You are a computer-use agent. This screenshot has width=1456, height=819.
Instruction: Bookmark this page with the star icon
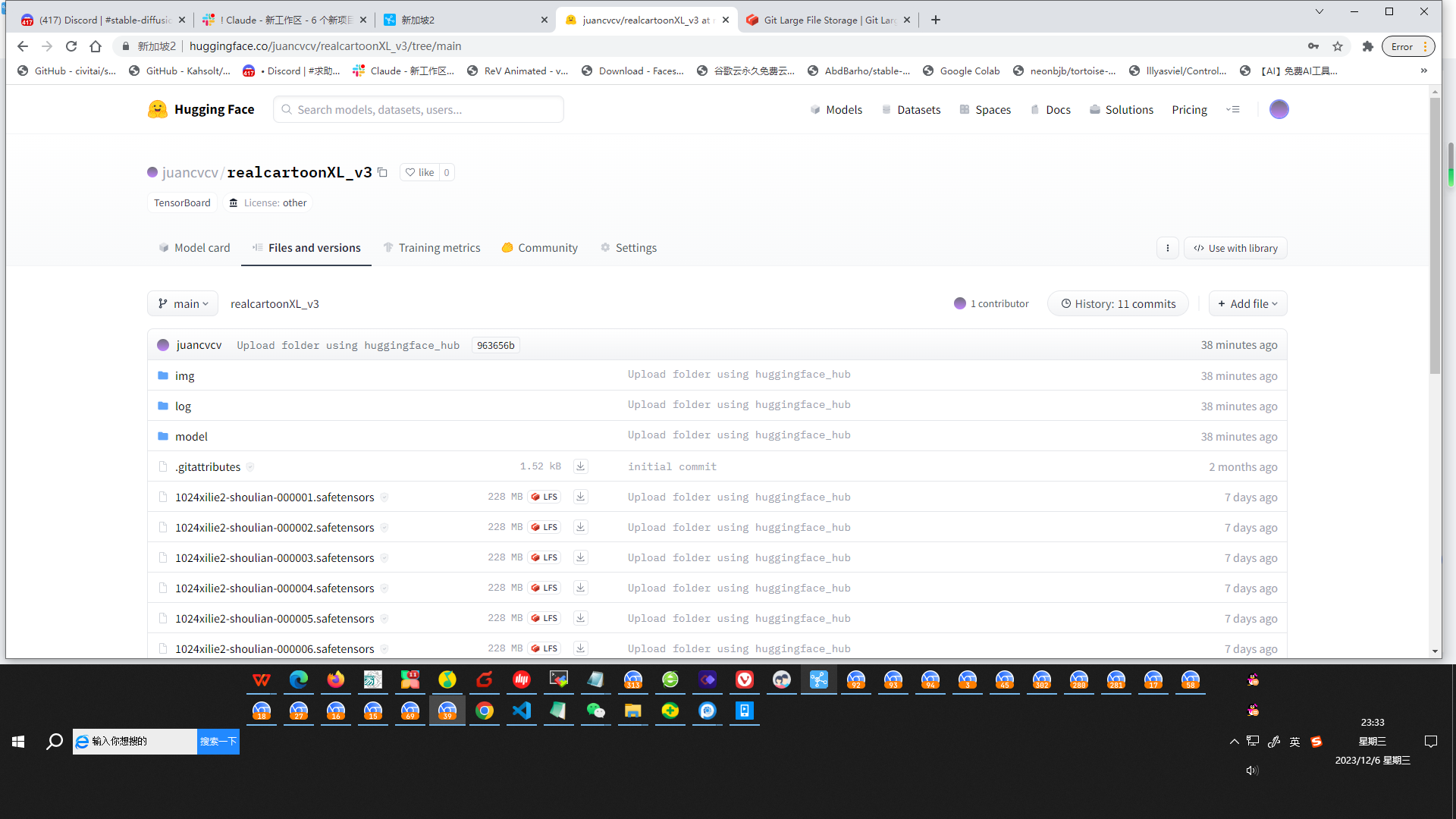(x=1338, y=46)
